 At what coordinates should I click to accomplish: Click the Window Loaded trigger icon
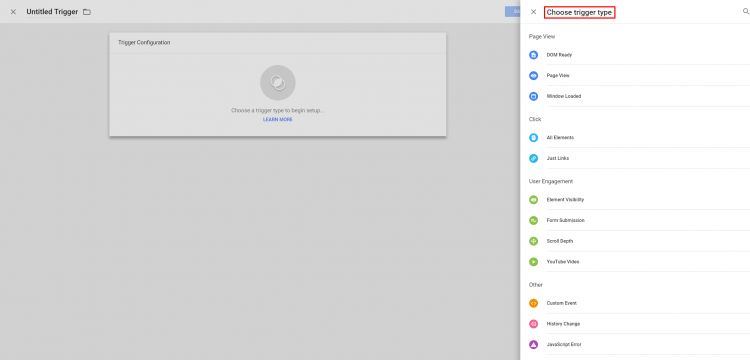(x=533, y=96)
